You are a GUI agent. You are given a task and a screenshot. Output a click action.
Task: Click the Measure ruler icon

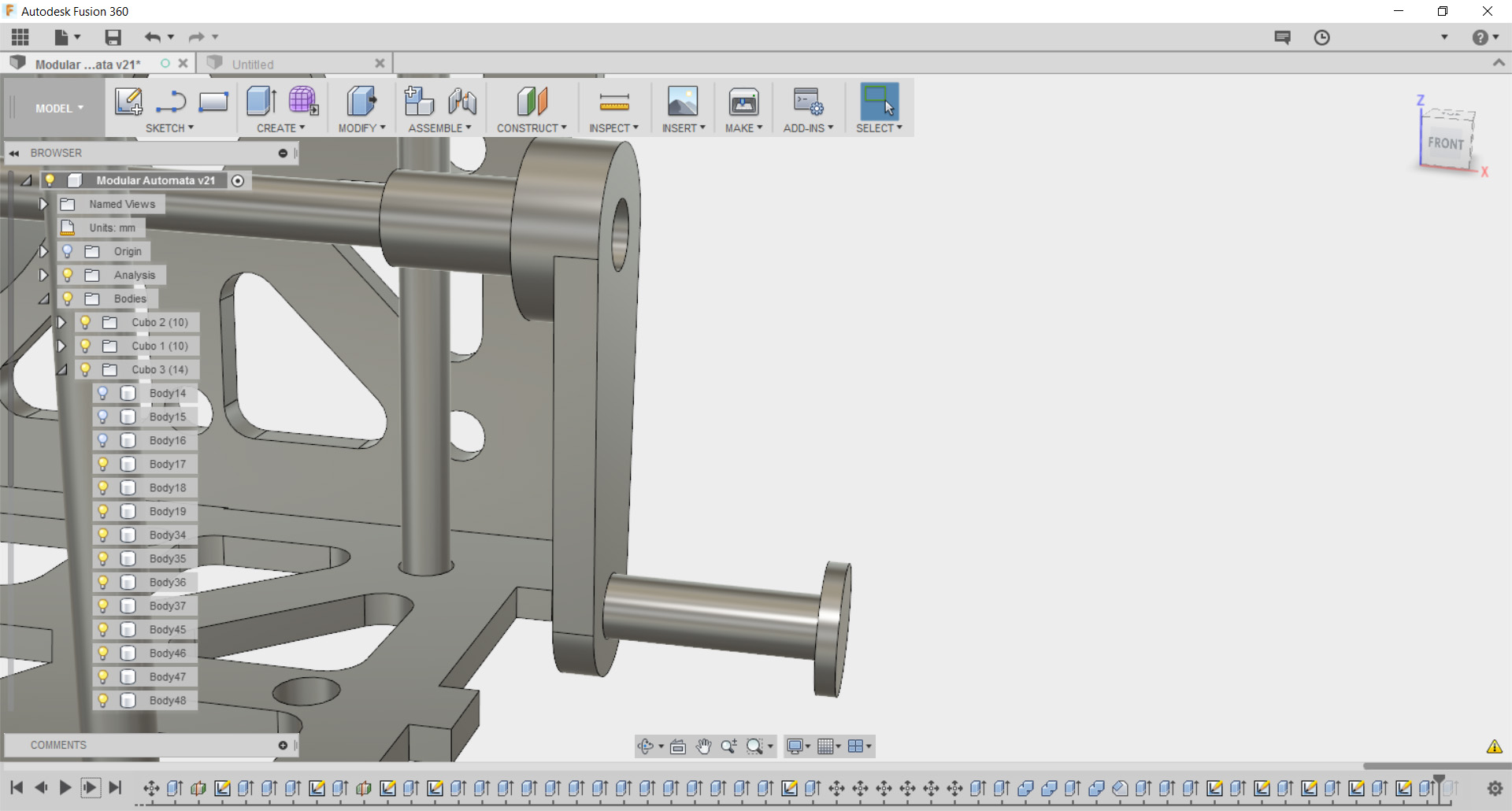(x=614, y=102)
